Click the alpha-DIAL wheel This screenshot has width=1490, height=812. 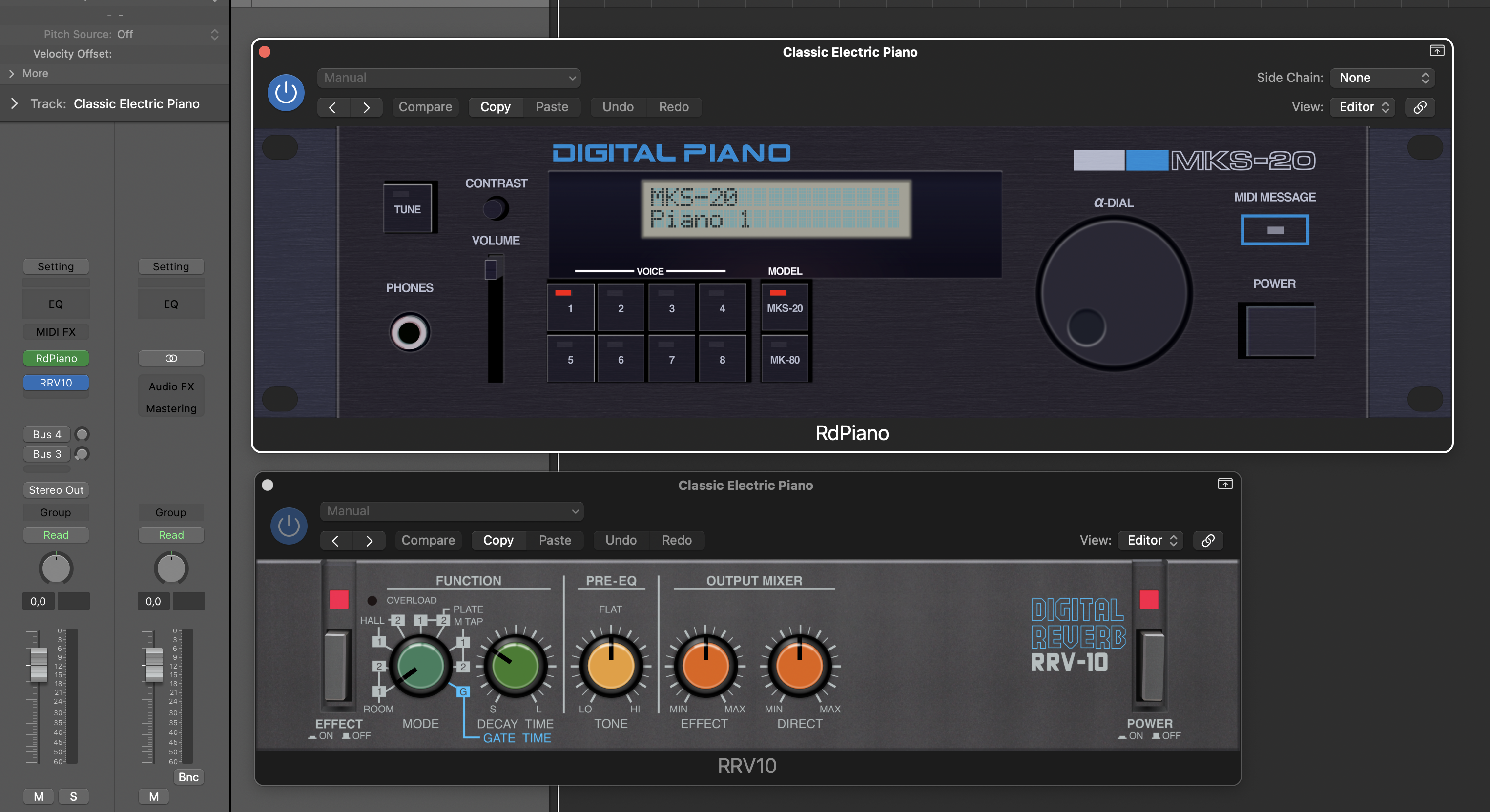pyautogui.click(x=1114, y=293)
